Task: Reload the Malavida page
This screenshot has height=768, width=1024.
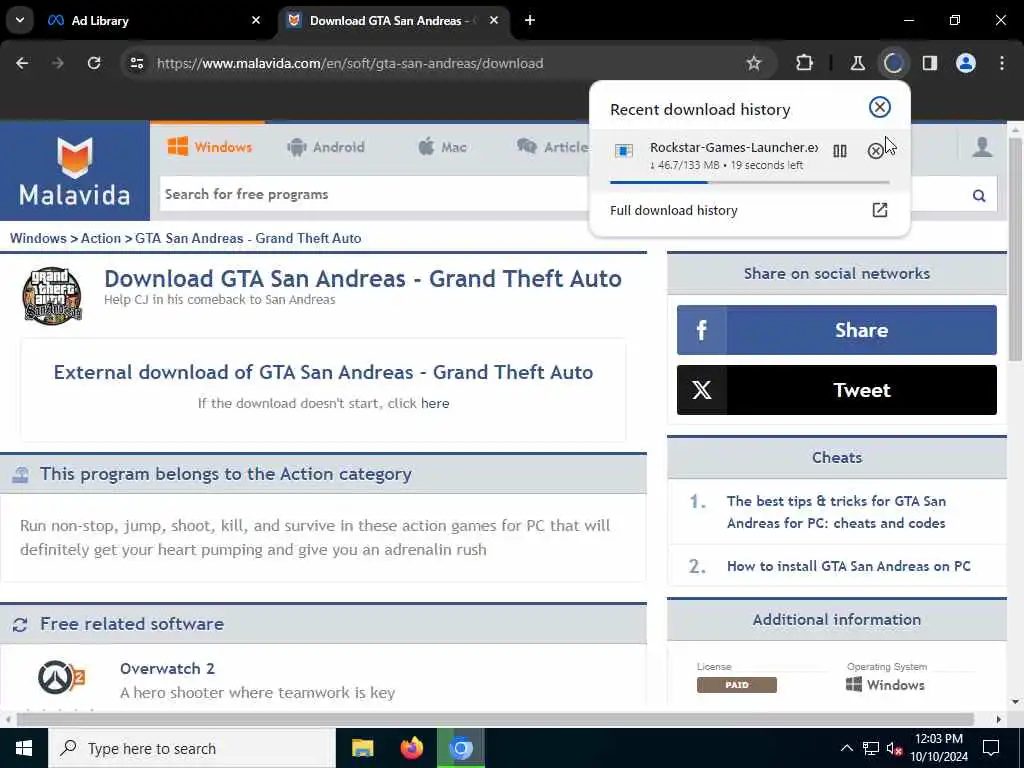Action: click(94, 63)
